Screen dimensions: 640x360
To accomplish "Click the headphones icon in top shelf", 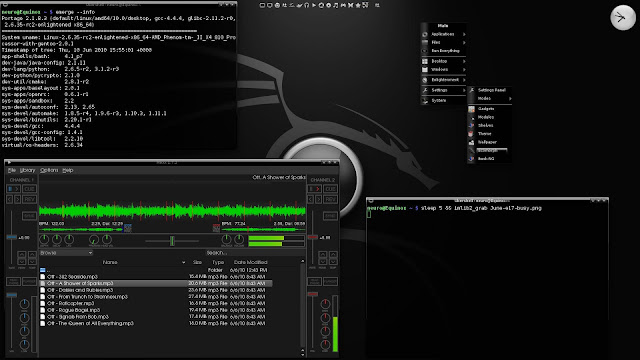I will tap(307, 5).
